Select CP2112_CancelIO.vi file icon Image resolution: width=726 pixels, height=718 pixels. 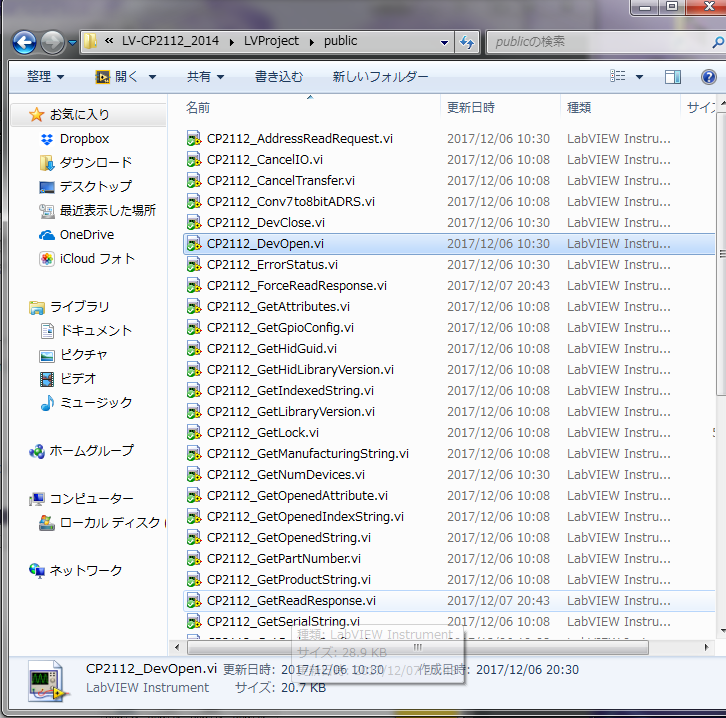194,160
